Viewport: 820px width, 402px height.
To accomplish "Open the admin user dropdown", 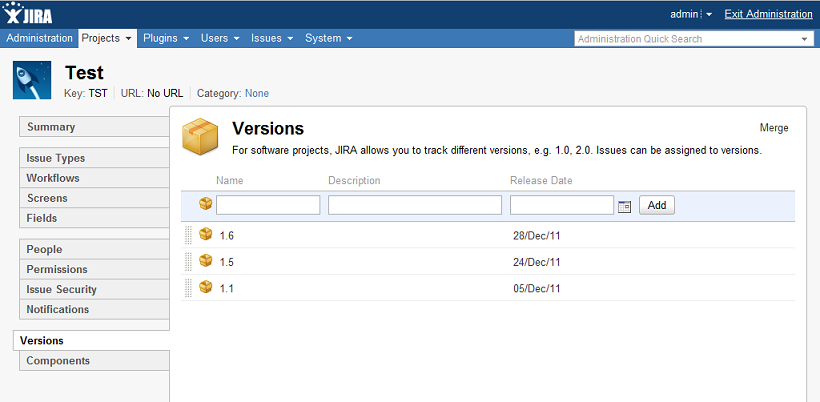I will tap(691, 14).
